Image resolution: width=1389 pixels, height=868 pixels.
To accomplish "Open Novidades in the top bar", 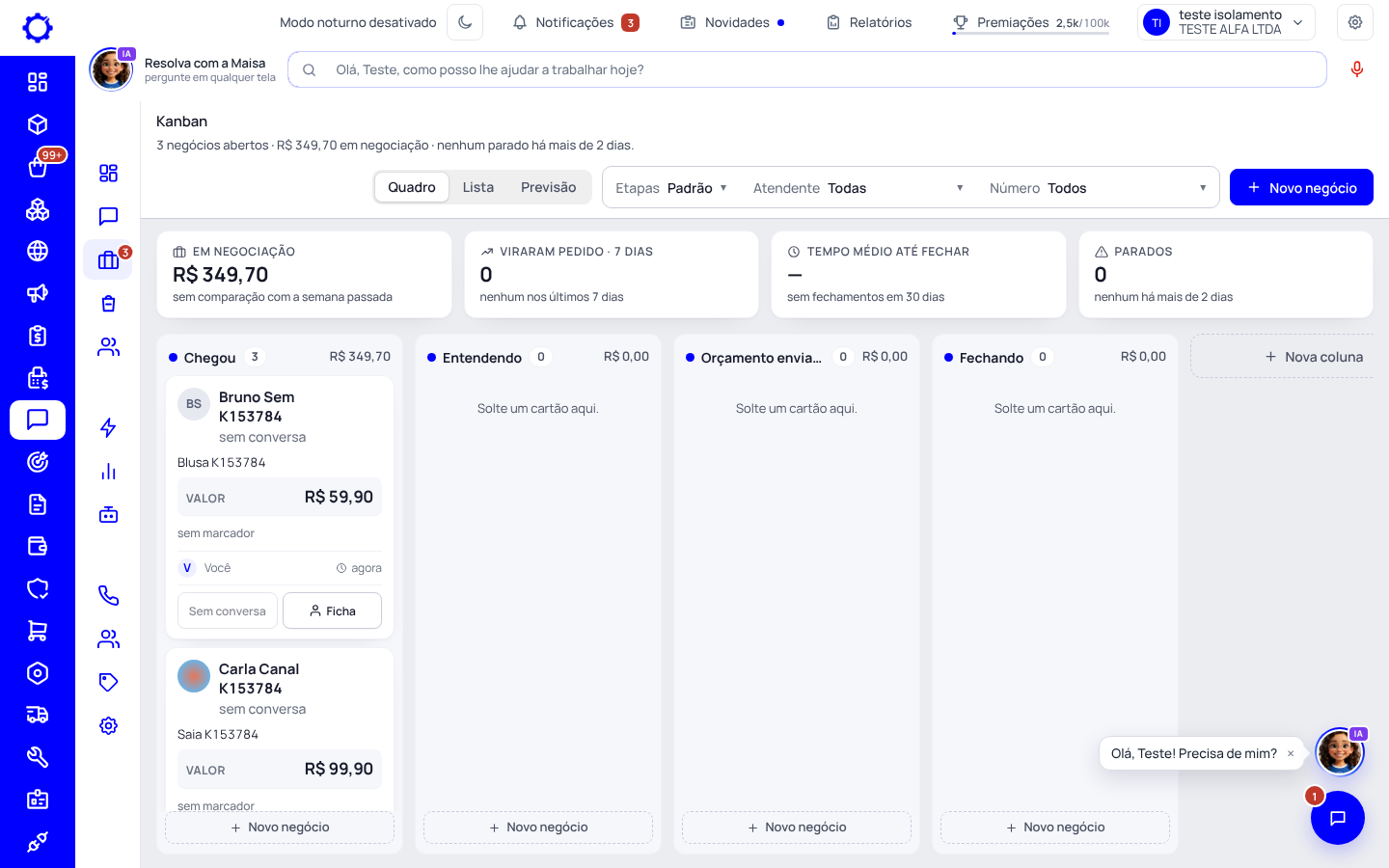I will click(733, 22).
